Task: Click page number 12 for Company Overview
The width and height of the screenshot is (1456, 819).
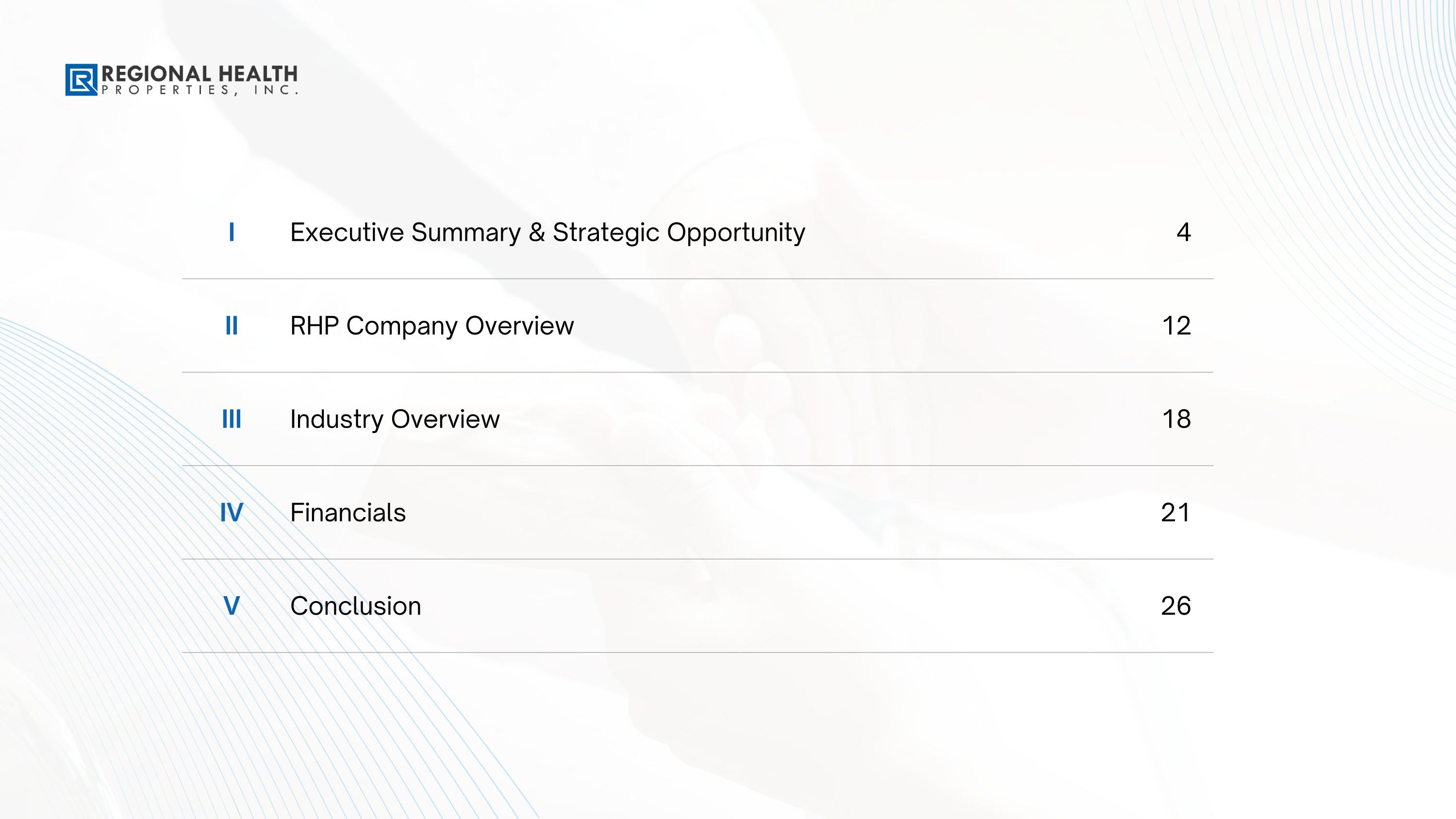Action: pos(1176,326)
